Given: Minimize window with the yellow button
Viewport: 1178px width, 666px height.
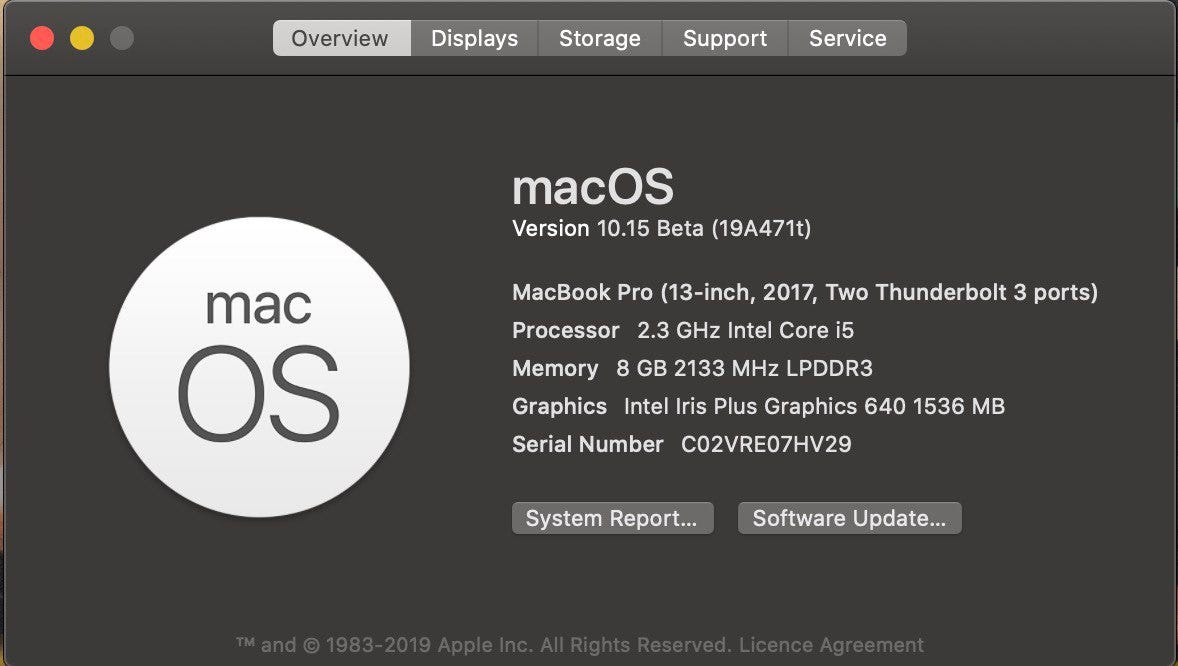Looking at the screenshot, I should click(x=82, y=39).
